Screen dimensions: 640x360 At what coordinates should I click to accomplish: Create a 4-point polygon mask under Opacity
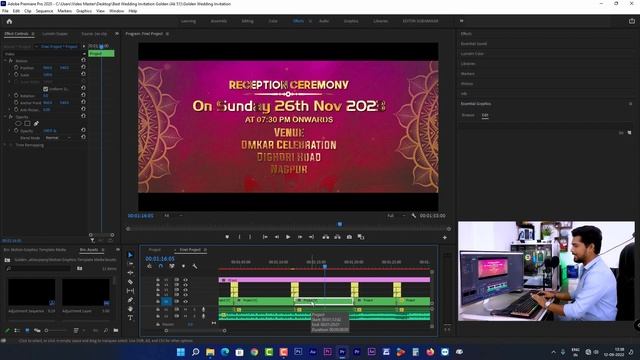coord(27,123)
